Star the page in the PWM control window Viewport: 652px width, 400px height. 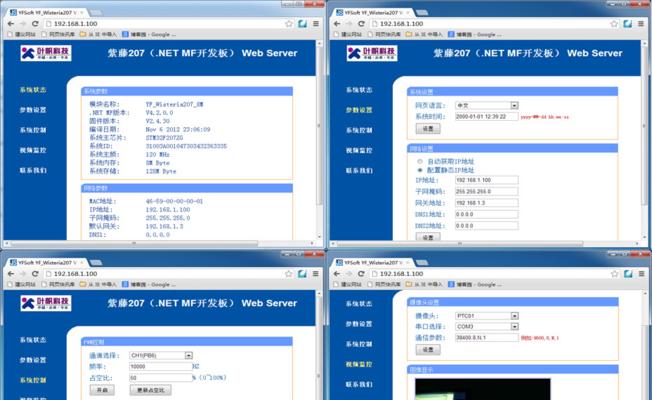tap(289, 274)
